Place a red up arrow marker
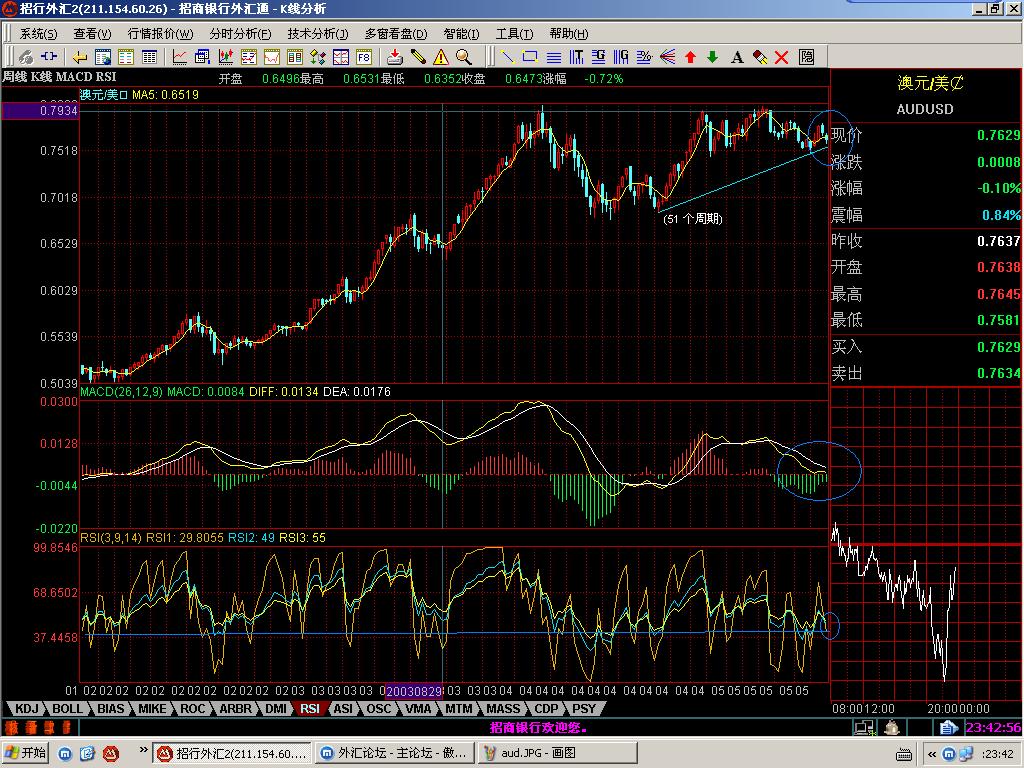The height and width of the screenshot is (768, 1024). pyautogui.click(x=690, y=57)
